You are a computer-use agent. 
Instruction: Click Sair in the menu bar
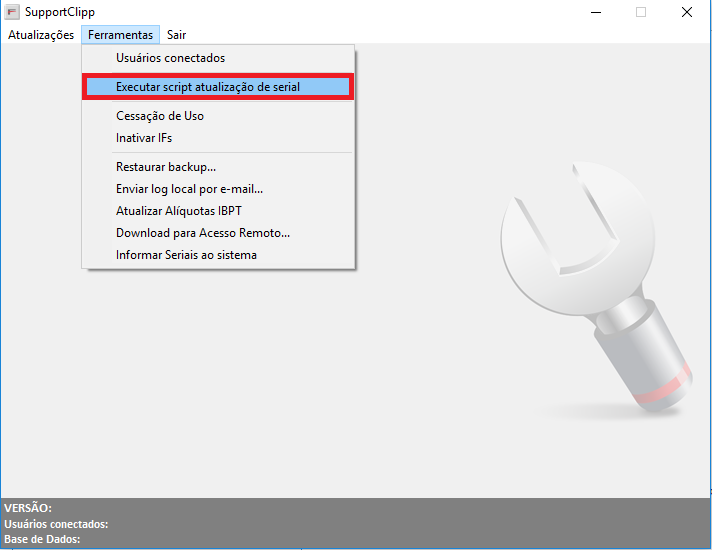[x=176, y=35]
